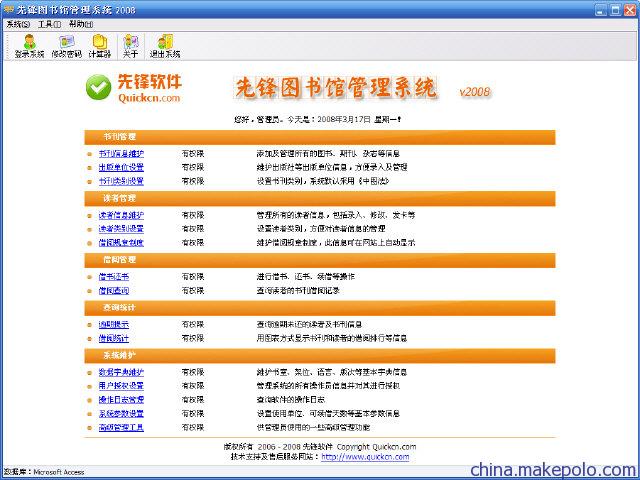
Task: Open the 系统(S) menu
Action: point(18,24)
